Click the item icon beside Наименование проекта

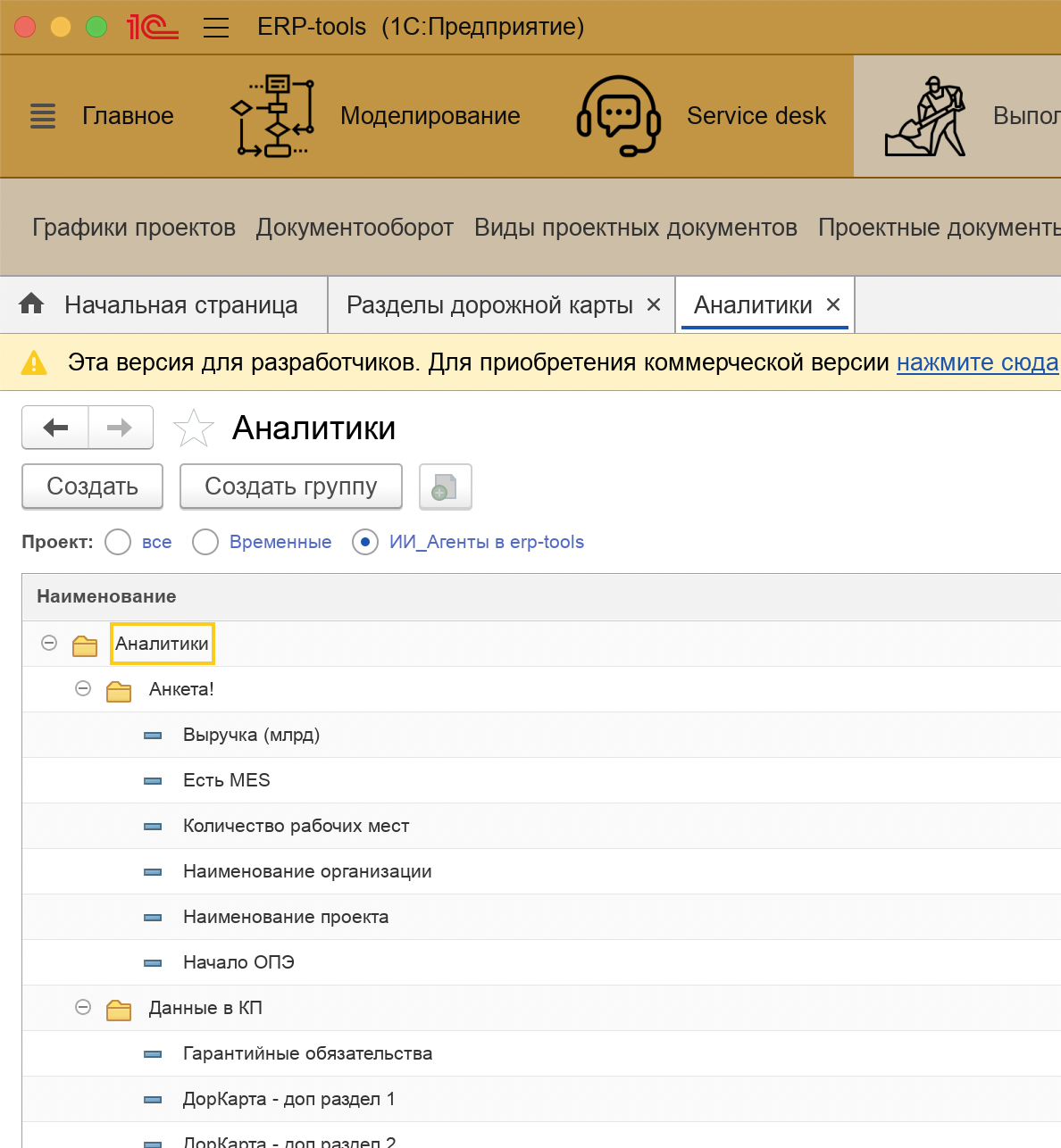coord(153,918)
